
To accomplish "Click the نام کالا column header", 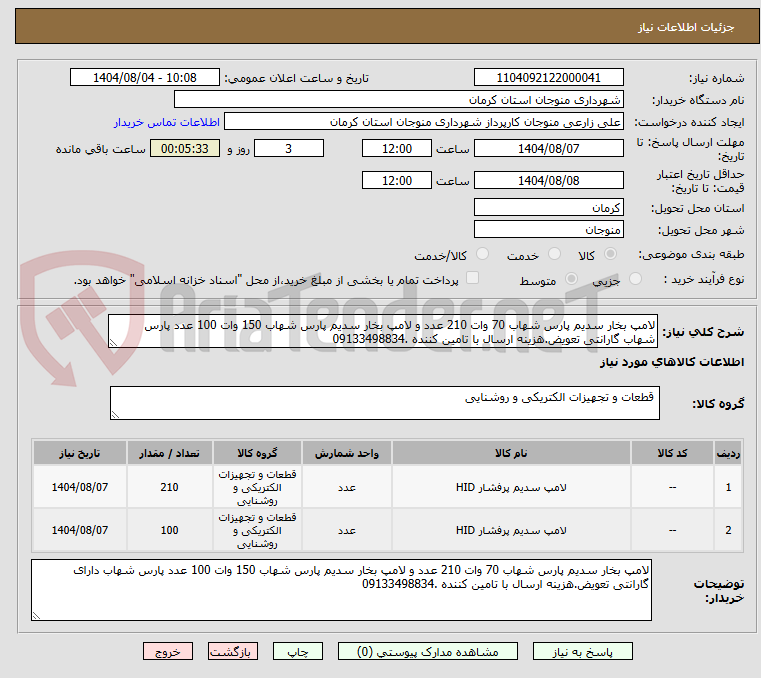I will 511,453.
